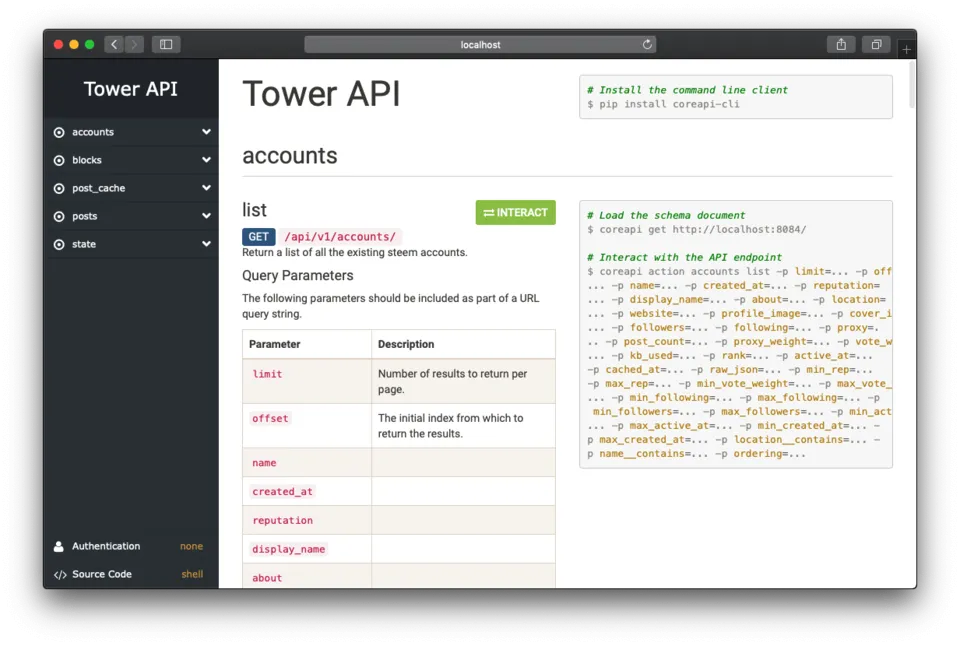Click the created_at parameter cell
This screenshot has height=646, width=960.
(x=307, y=492)
